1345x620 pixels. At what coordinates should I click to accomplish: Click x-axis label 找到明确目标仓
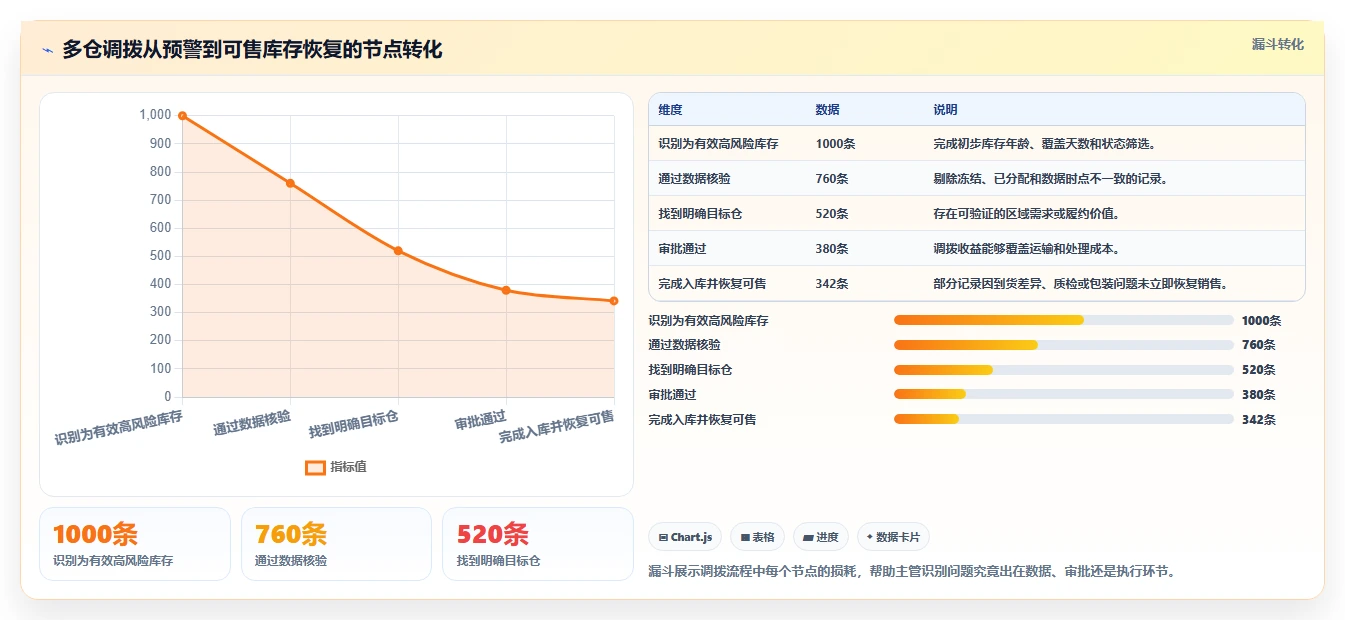(x=354, y=425)
